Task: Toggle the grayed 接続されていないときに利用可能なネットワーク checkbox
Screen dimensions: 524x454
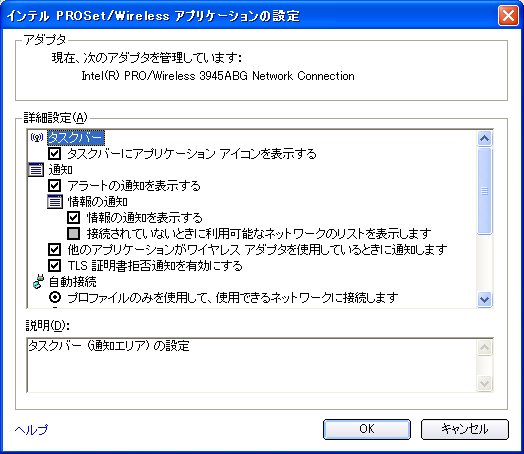Action: coord(74,234)
